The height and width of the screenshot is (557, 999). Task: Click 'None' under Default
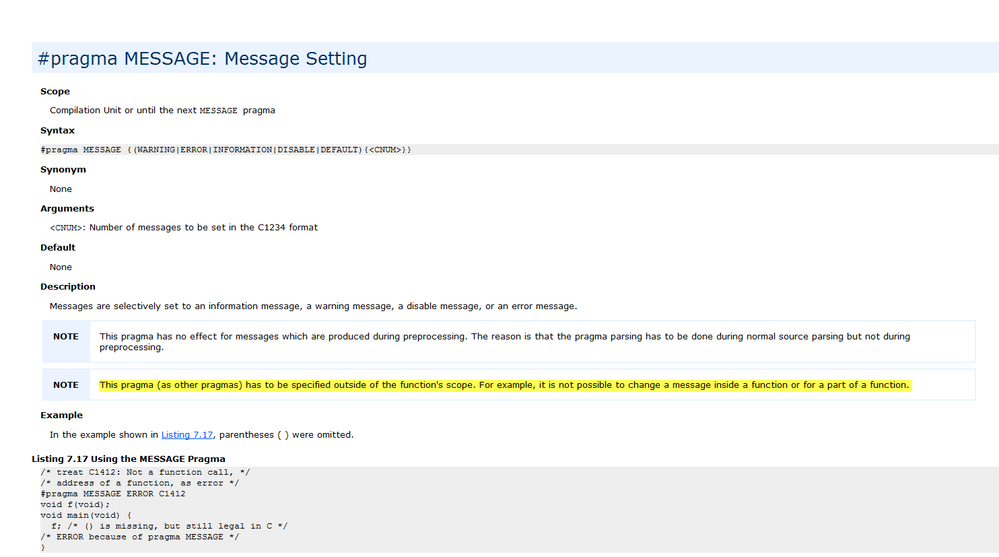pyautogui.click(x=61, y=267)
